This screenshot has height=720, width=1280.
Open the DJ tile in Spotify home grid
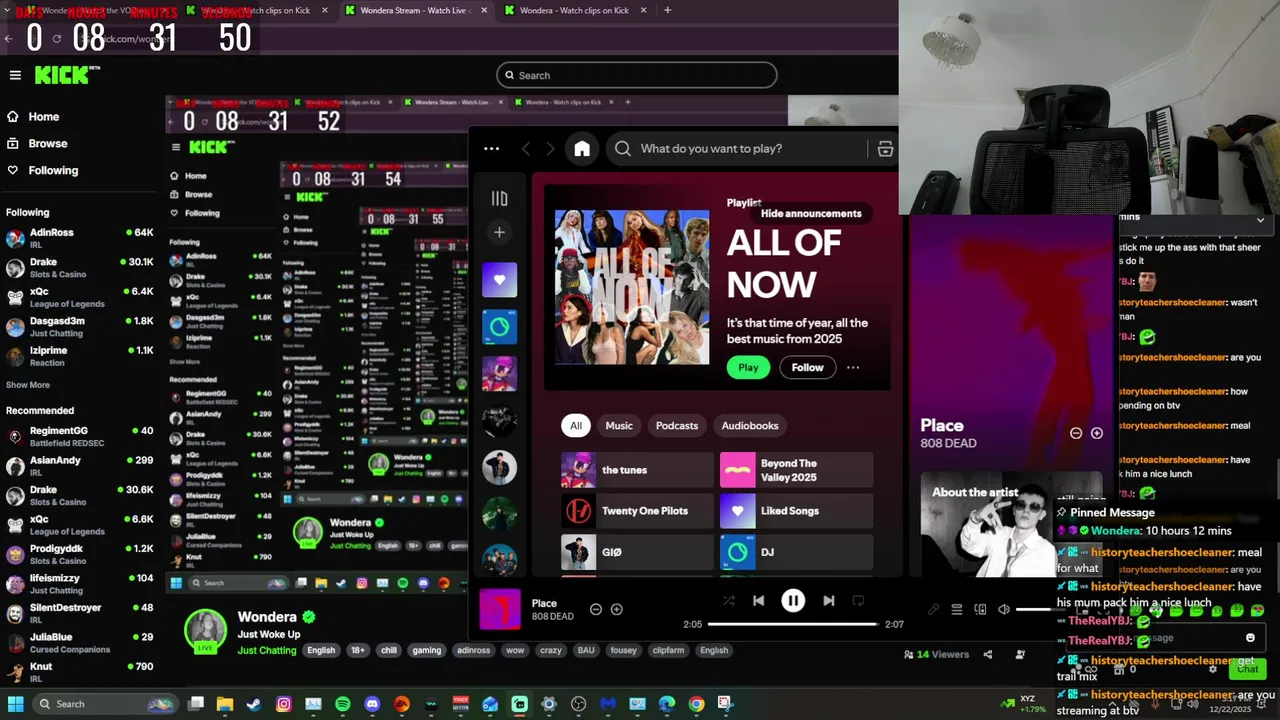point(796,552)
